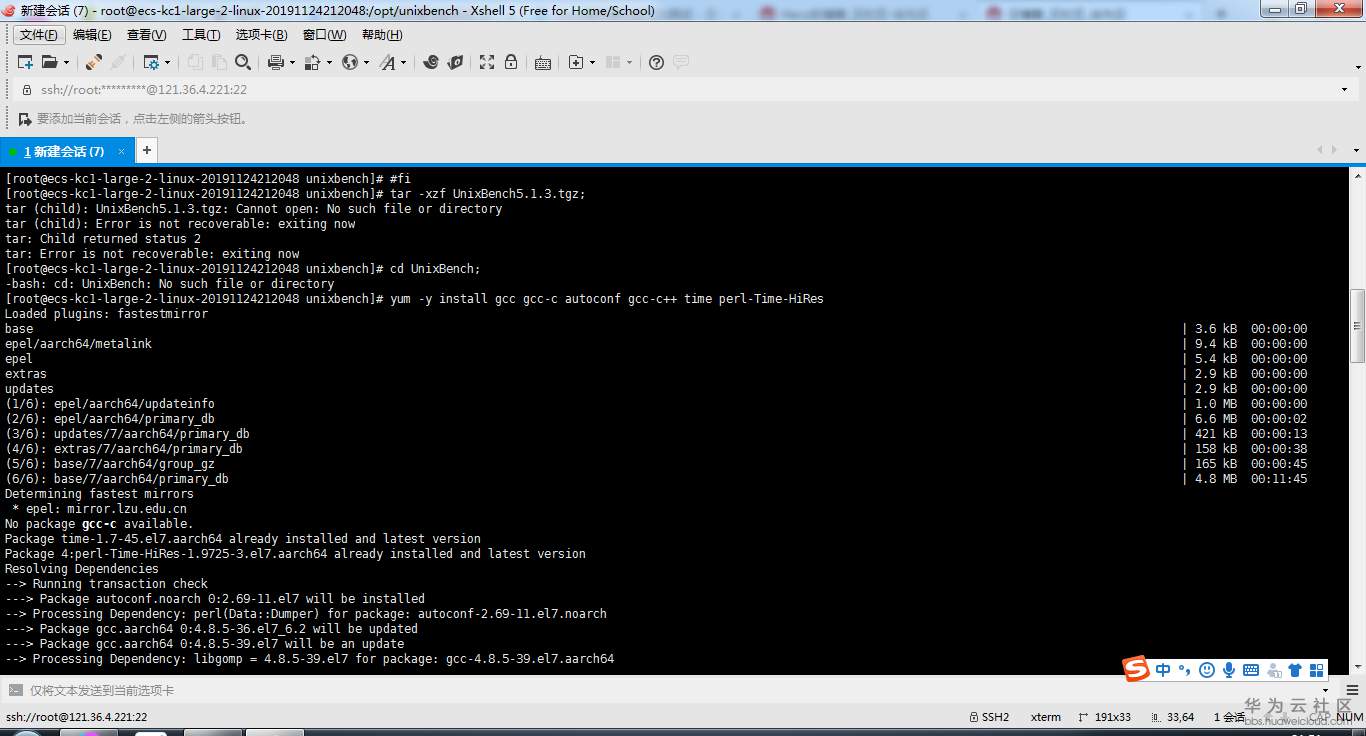Toggle Sogou 中 Chinese/English mode
1366x736 pixels.
point(1163,670)
